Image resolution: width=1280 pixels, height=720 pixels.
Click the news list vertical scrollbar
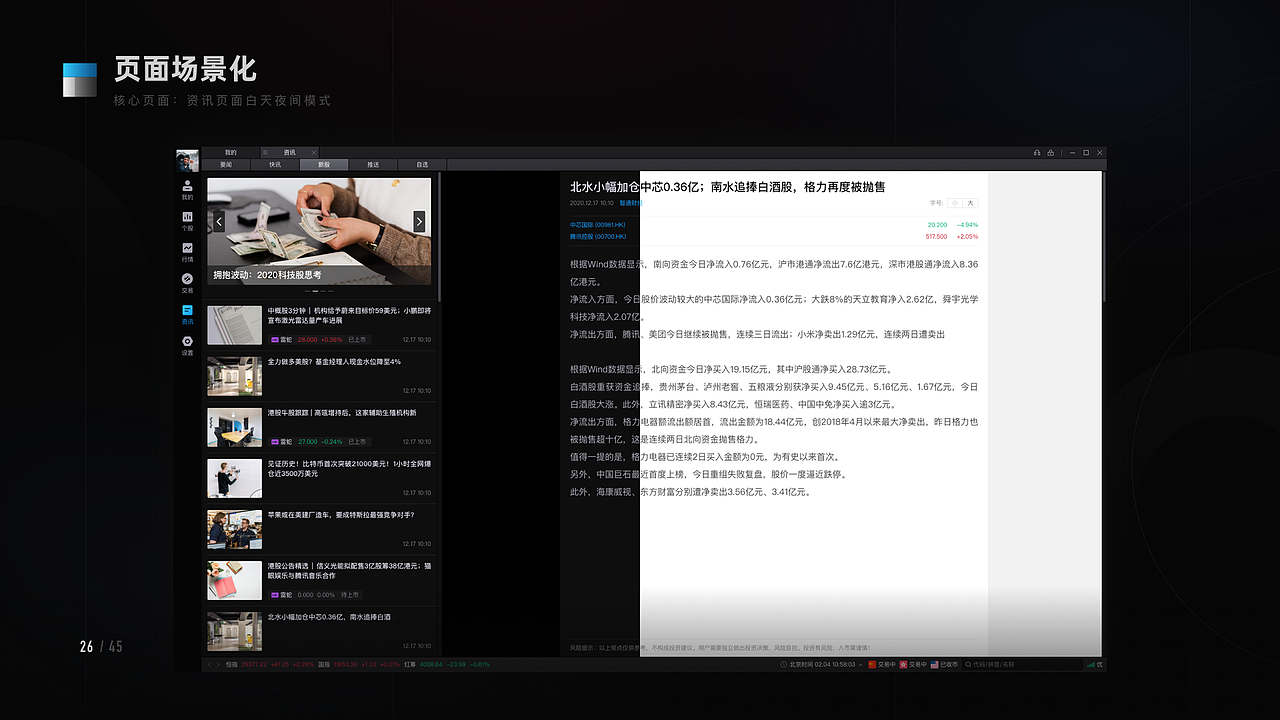(440, 237)
